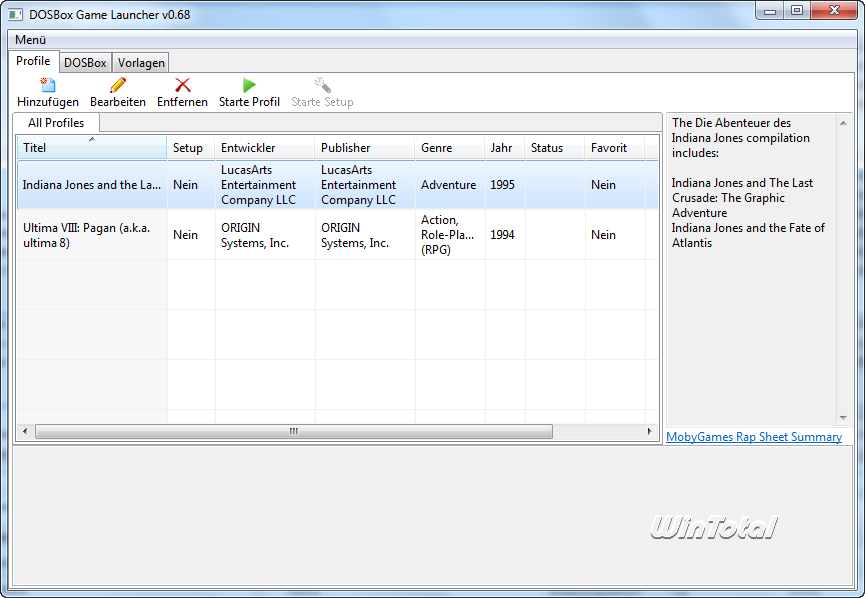Click the up arrow of description scrollbar
This screenshot has width=865, height=598.
pyautogui.click(x=843, y=123)
